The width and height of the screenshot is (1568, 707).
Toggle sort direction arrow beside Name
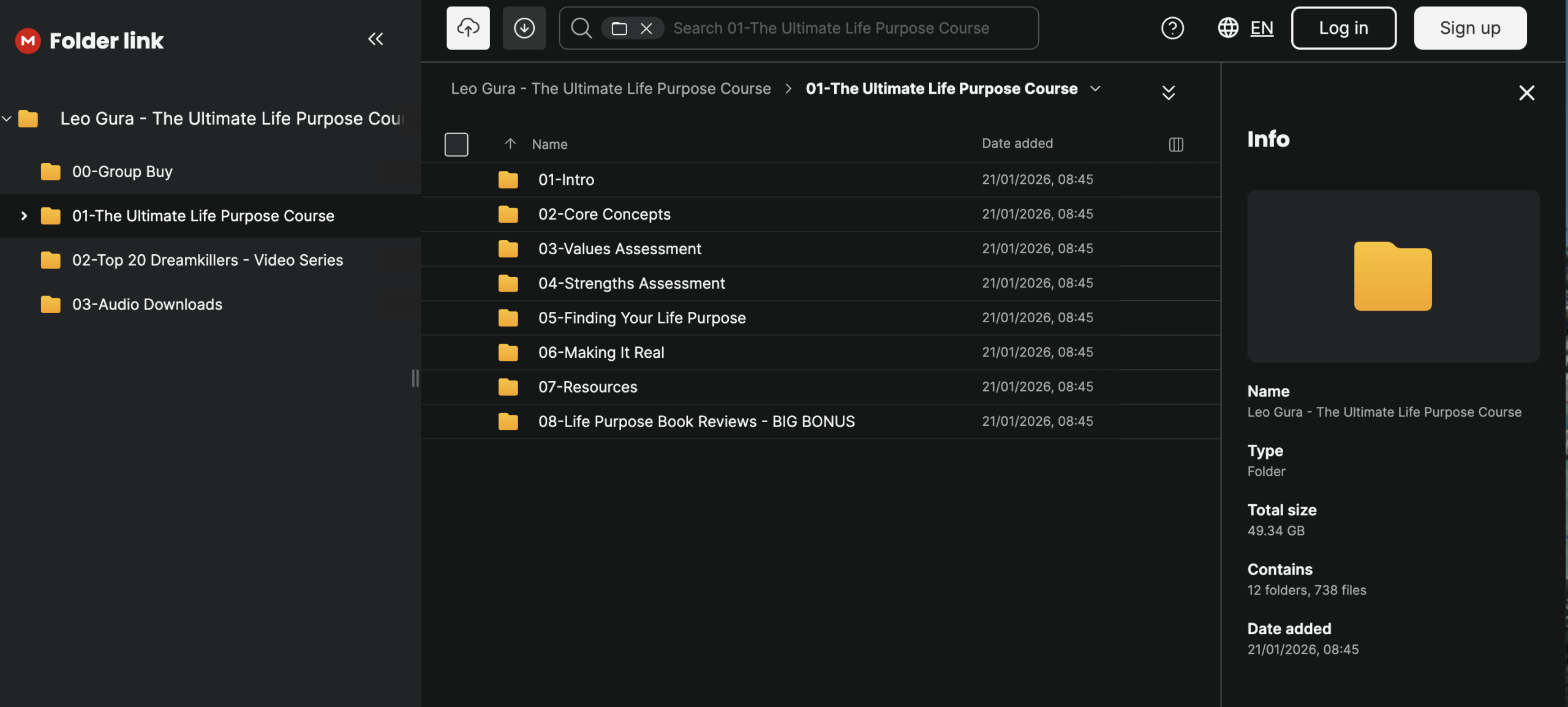510,144
